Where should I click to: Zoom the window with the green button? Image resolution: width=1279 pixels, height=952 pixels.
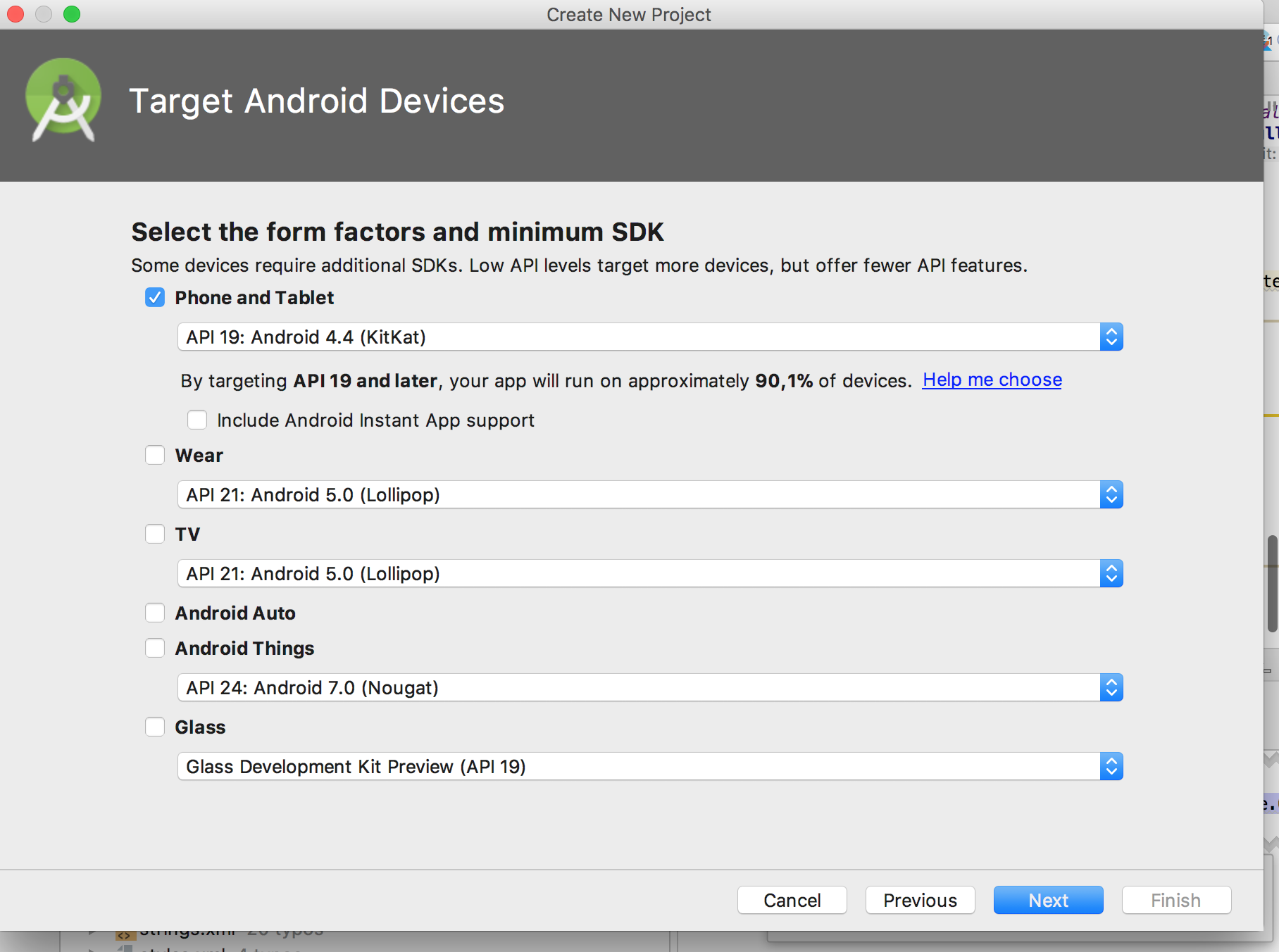(x=72, y=14)
